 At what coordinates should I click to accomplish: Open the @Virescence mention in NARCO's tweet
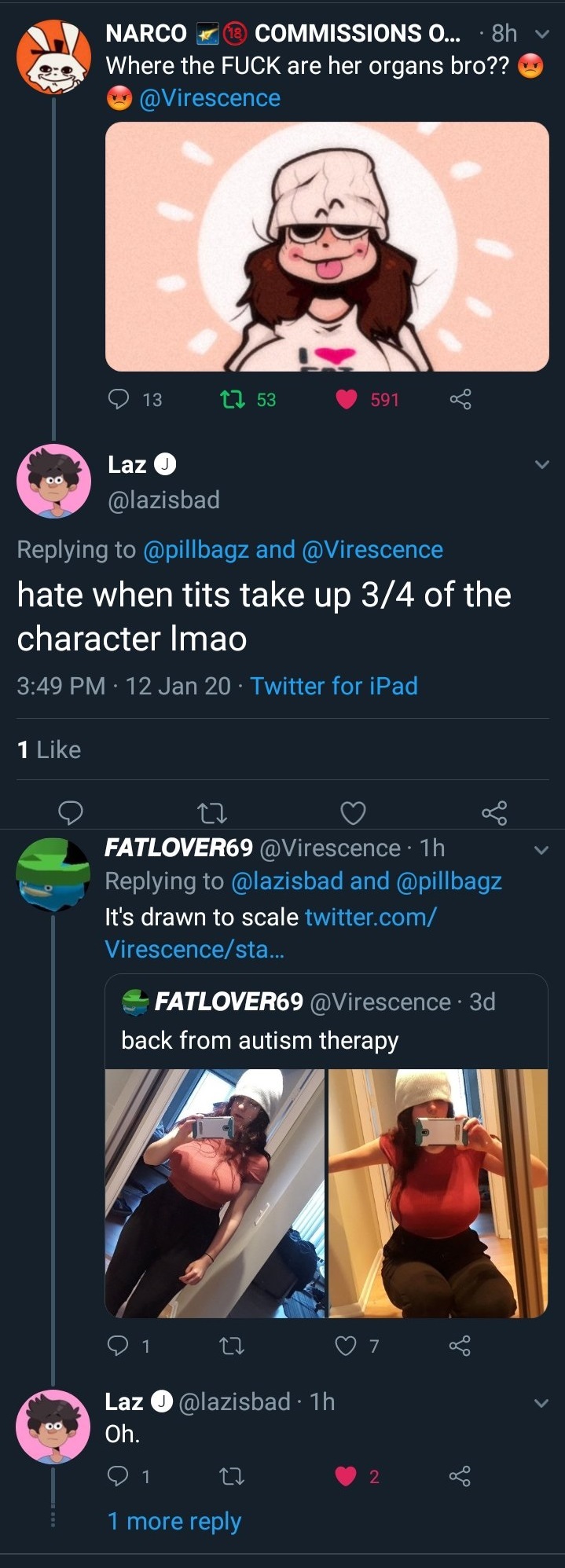click(209, 98)
